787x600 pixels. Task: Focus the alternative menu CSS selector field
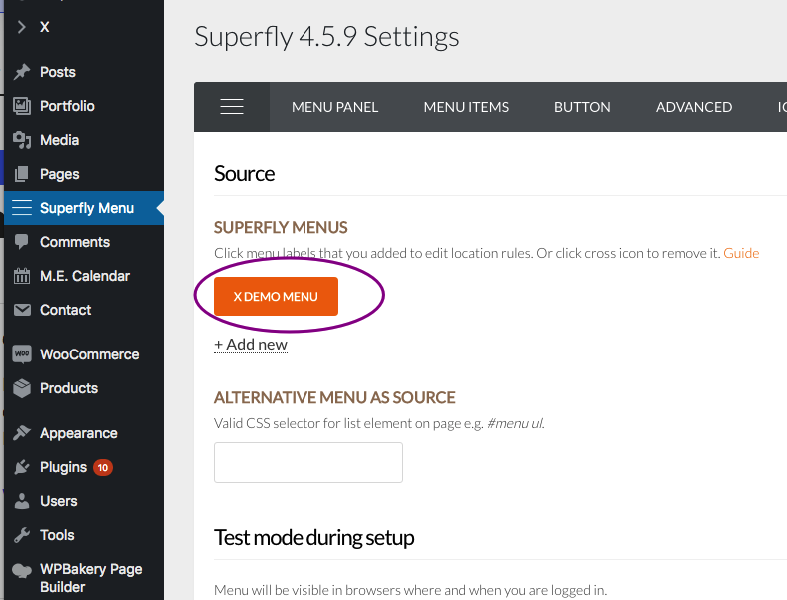308,462
